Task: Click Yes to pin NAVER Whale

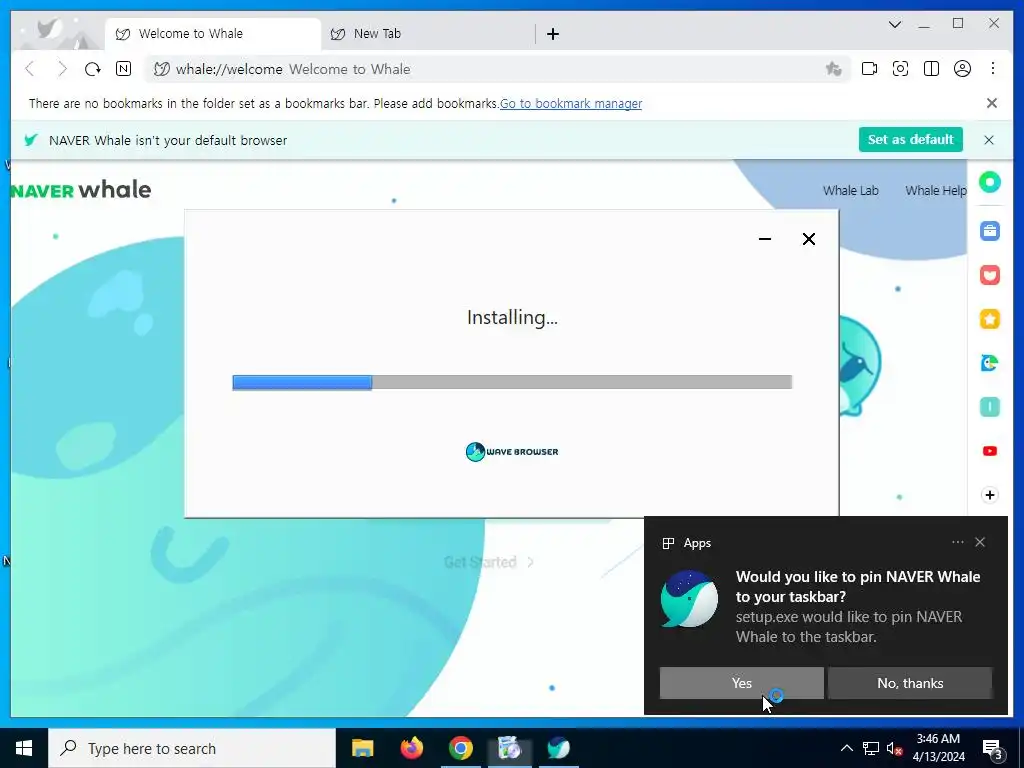Action: click(x=741, y=683)
